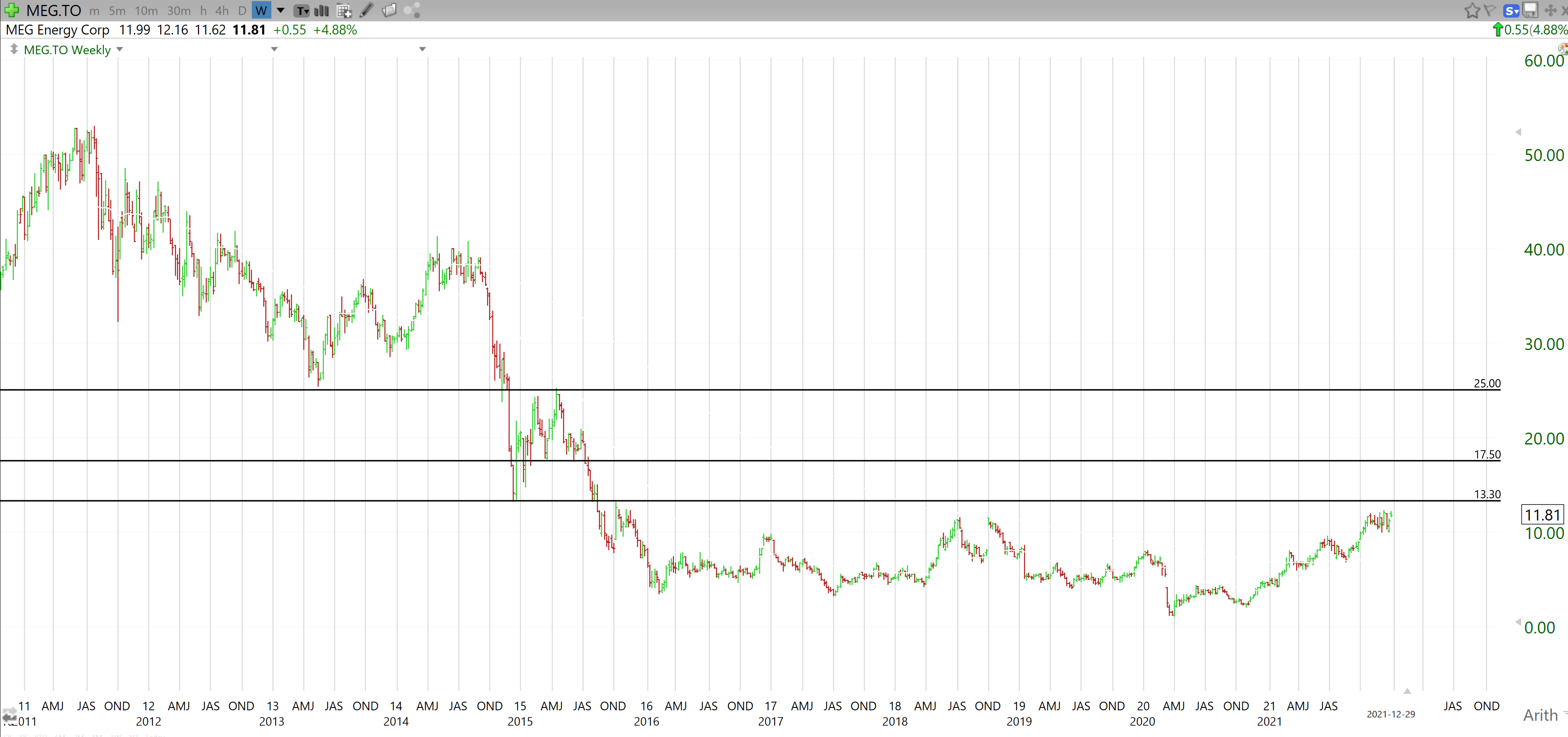Screen dimensions: 1568x737
Task: Open the calendar-add events icon
Action: point(344,10)
